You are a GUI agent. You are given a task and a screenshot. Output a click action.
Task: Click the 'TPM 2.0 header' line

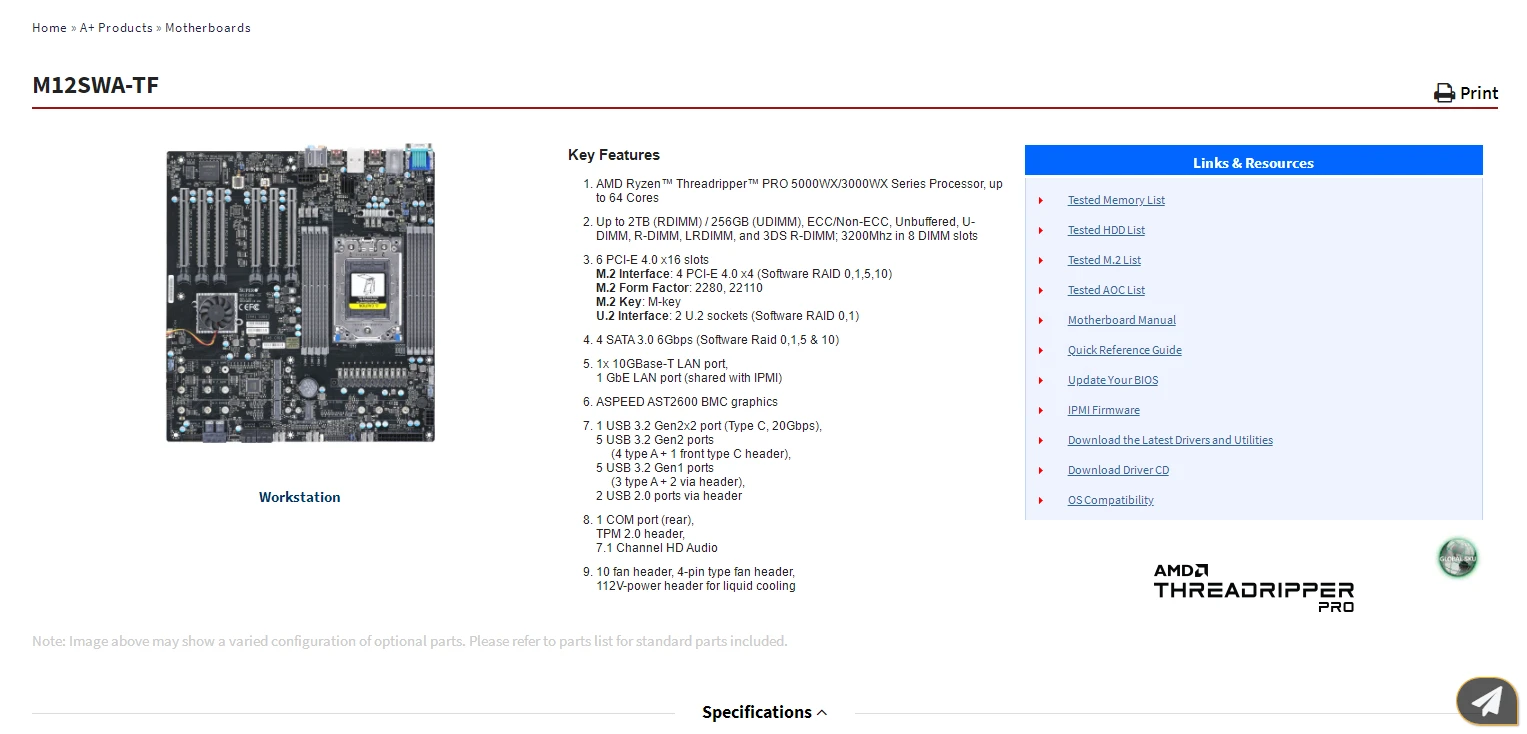point(640,534)
